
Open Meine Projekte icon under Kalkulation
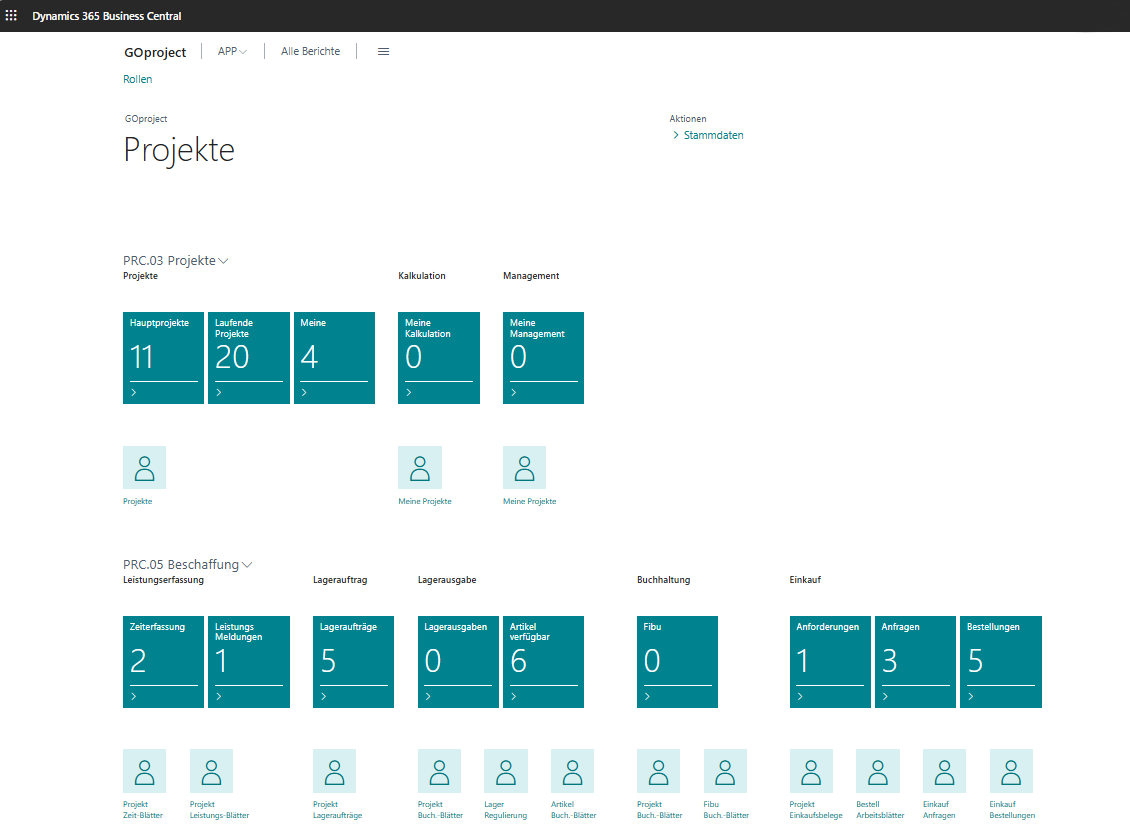[419, 468]
